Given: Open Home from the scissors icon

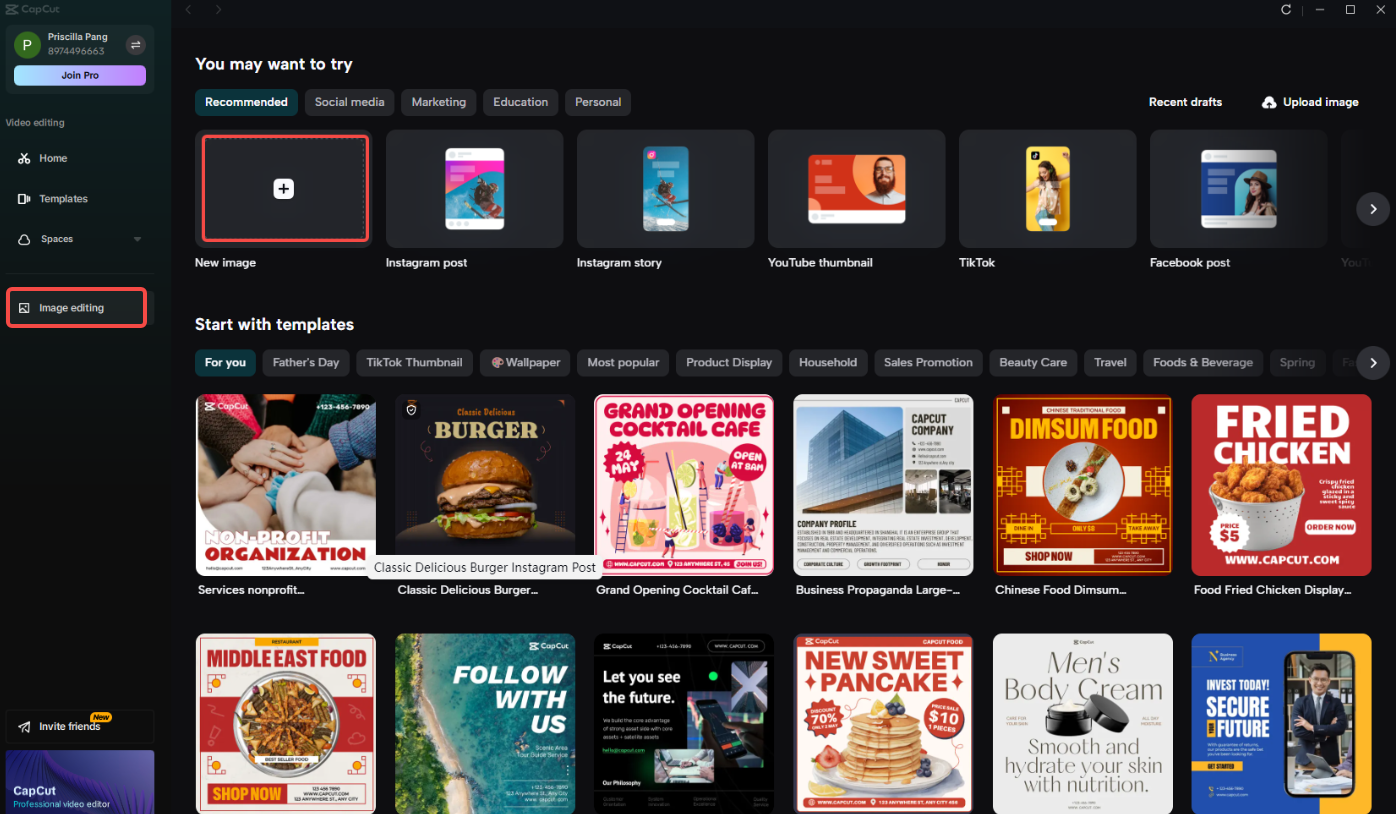Looking at the screenshot, I should coord(24,159).
